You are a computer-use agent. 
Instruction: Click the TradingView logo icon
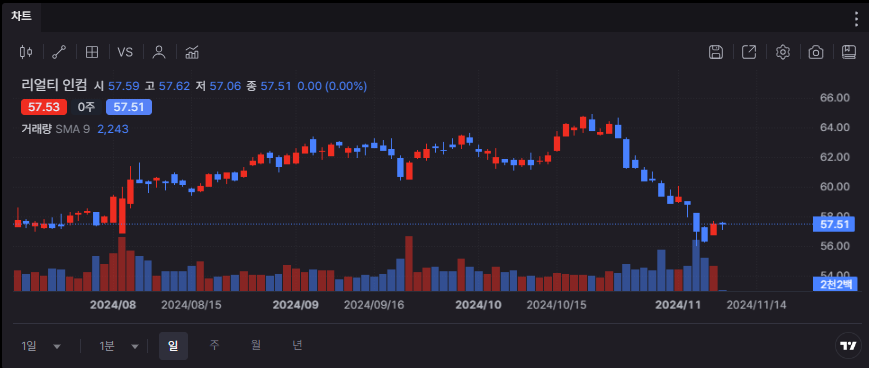[x=847, y=346]
